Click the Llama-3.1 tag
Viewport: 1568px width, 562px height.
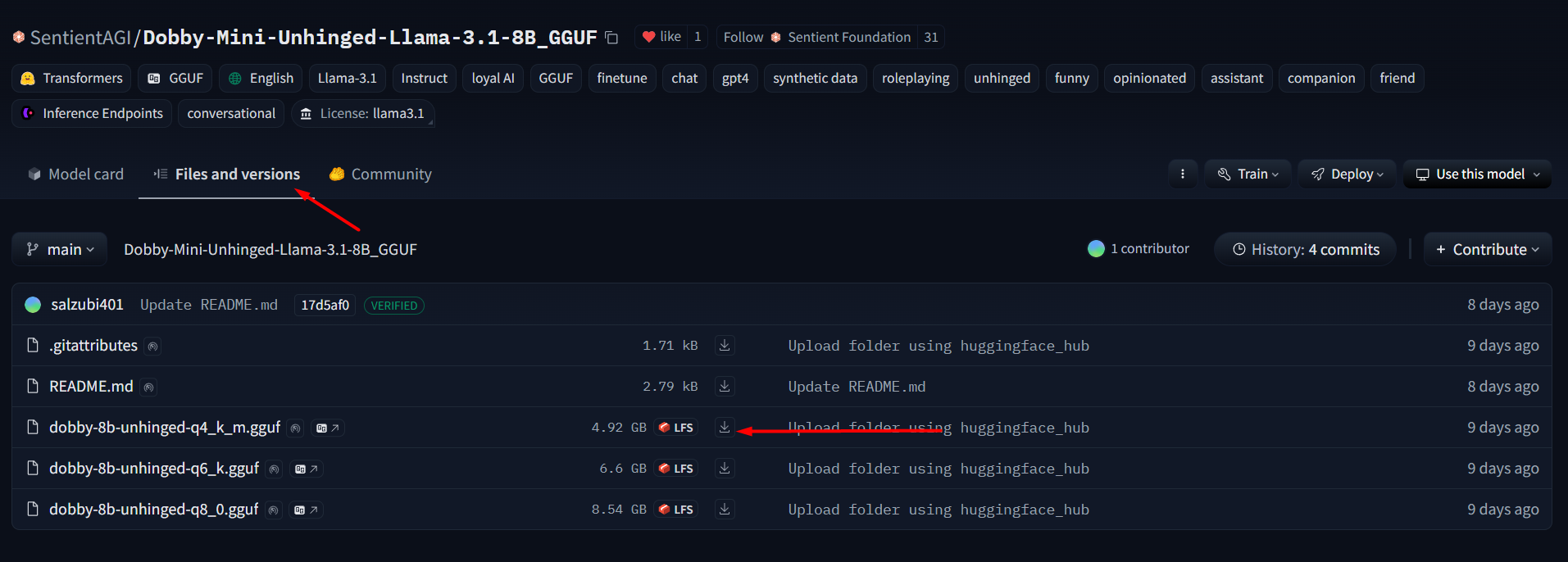click(347, 78)
